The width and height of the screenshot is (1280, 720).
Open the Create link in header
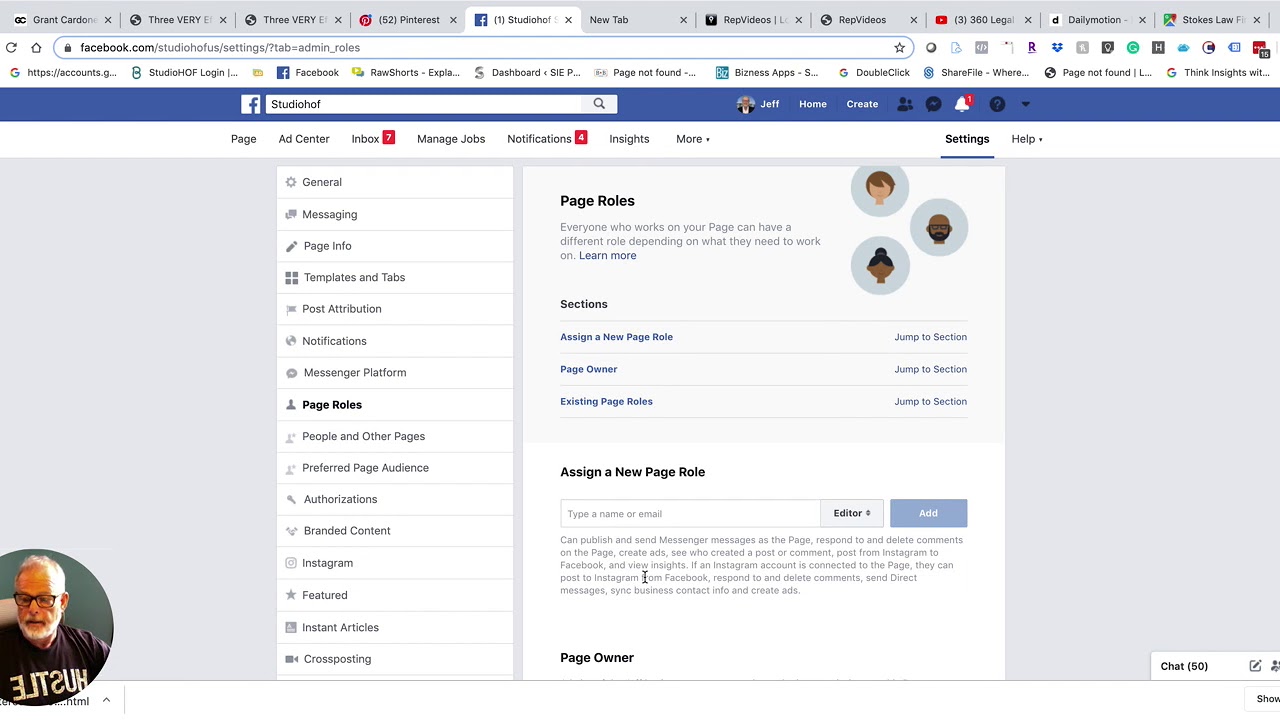[x=862, y=104]
